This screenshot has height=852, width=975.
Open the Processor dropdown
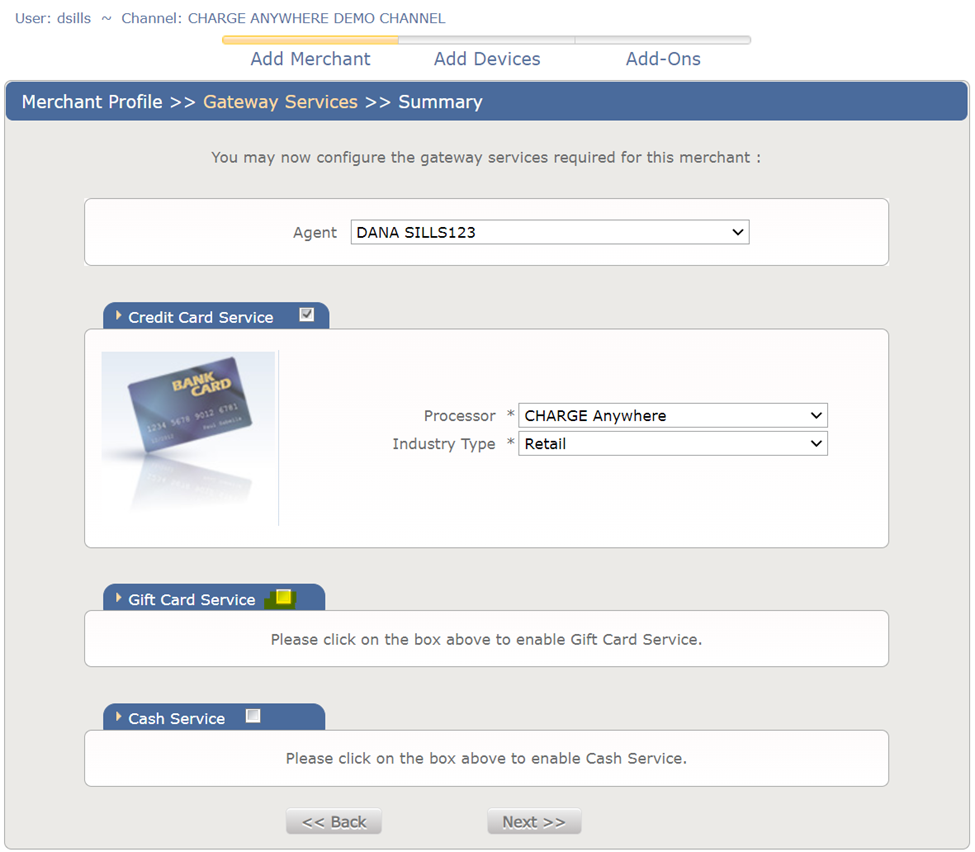pyautogui.click(x=672, y=416)
